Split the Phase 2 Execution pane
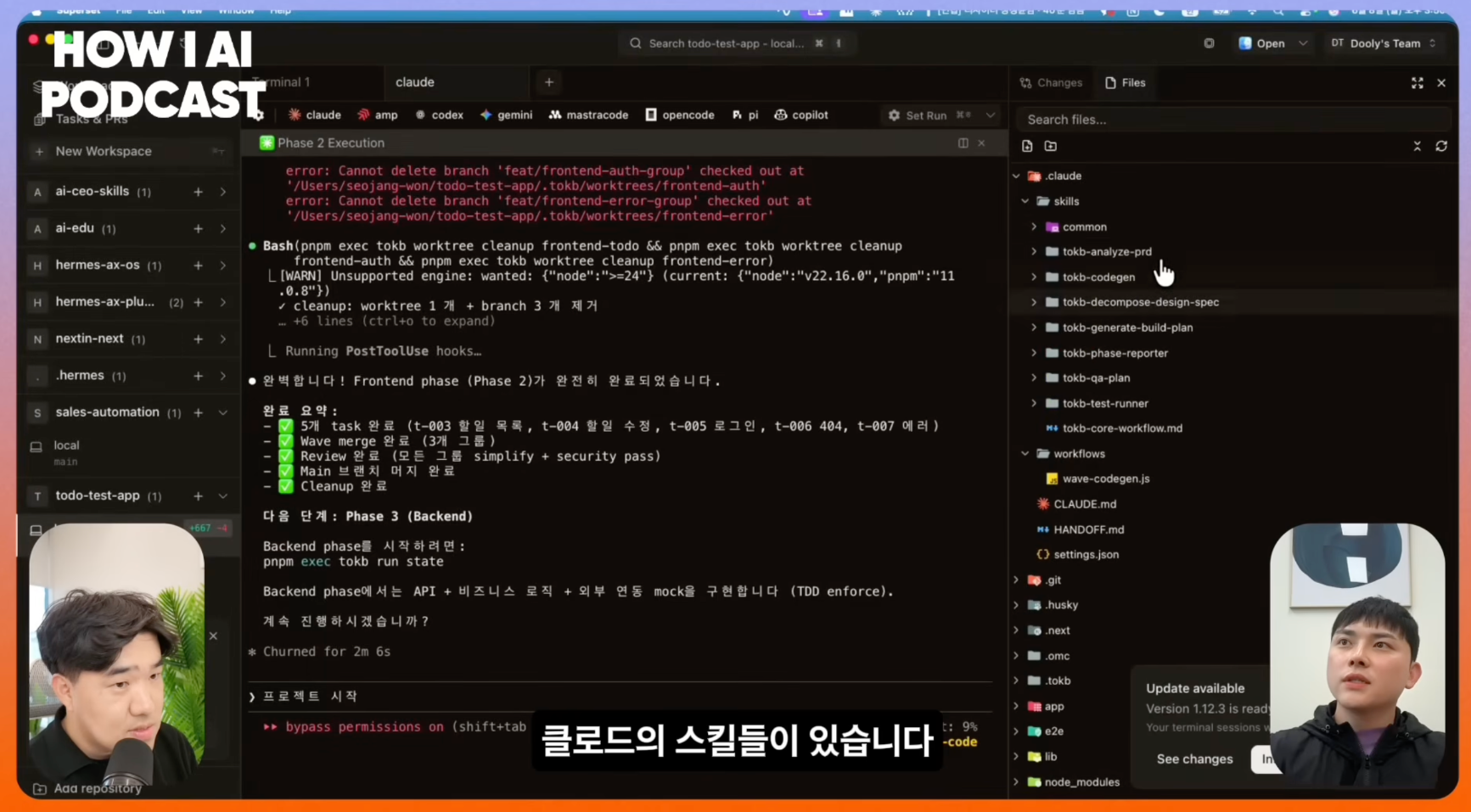Viewport: 1471px width, 812px height. pos(963,143)
